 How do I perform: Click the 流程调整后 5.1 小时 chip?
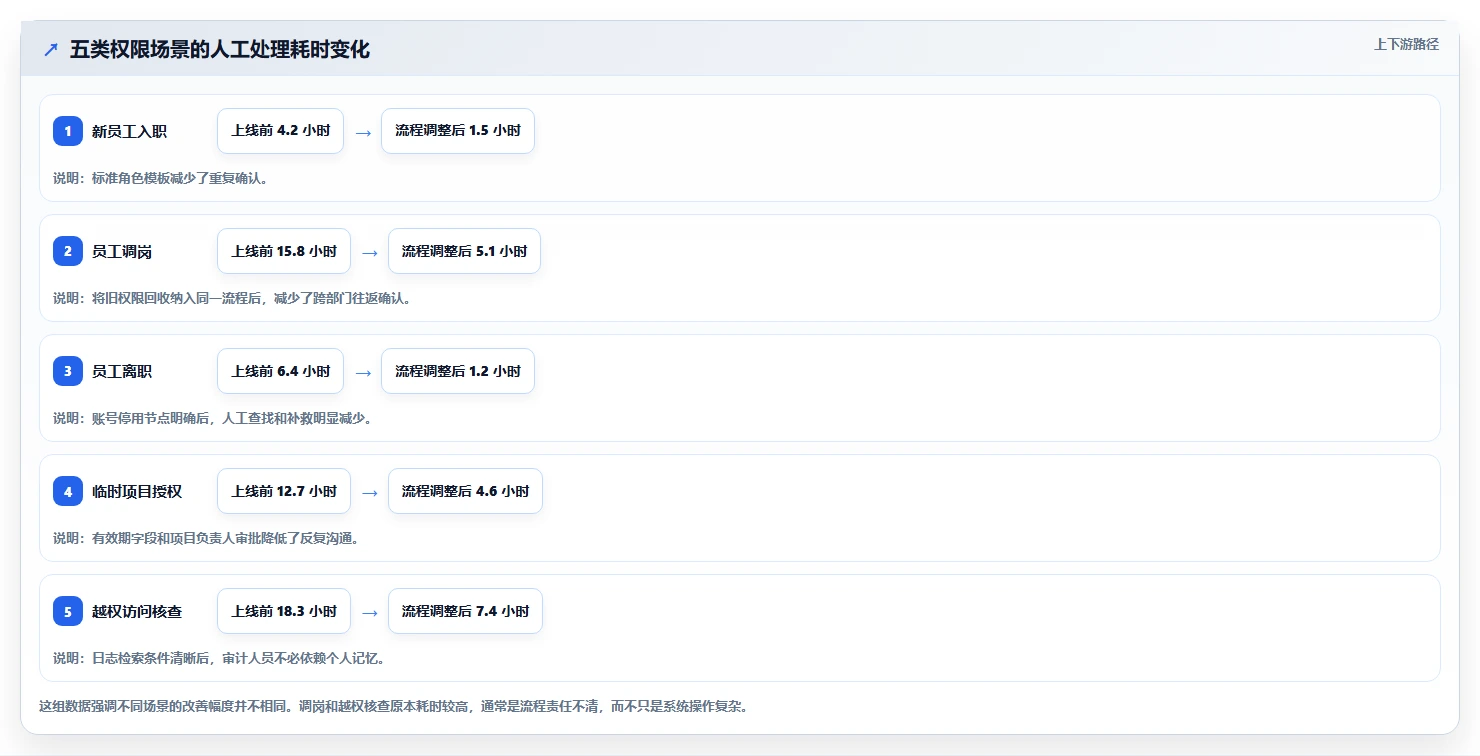[464, 251]
